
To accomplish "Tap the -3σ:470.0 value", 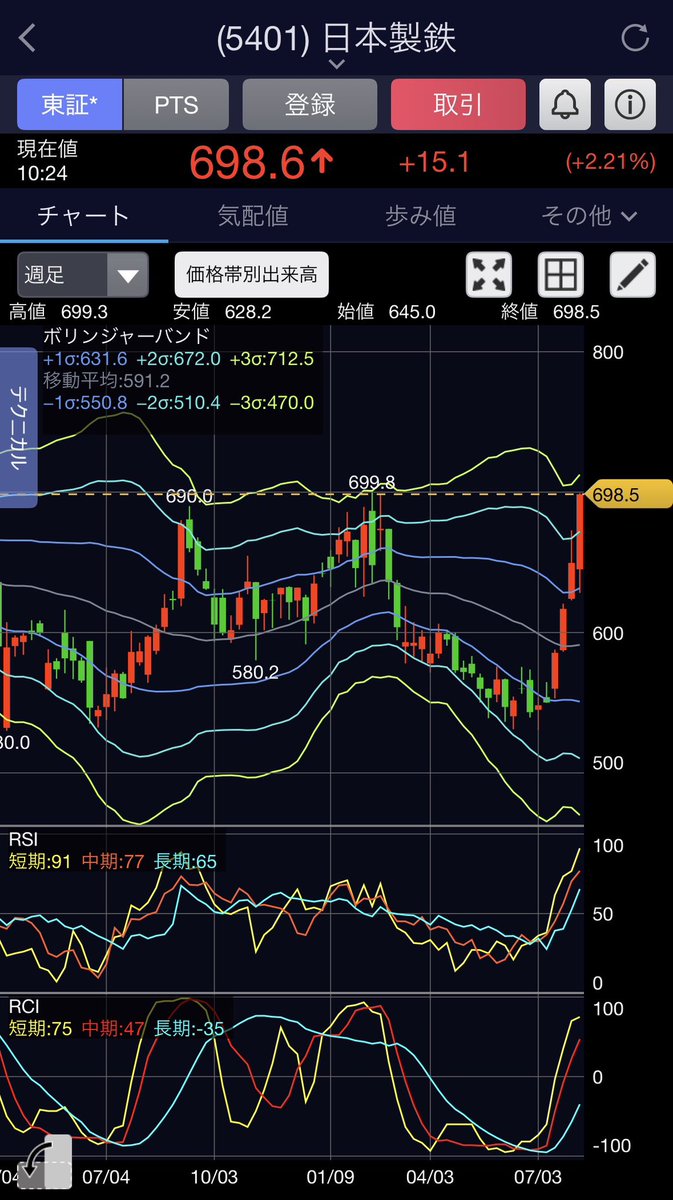I will click(x=271, y=403).
